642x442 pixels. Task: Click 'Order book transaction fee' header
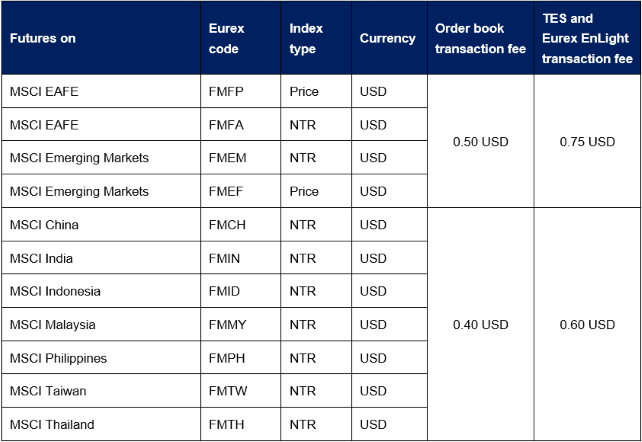[481, 39]
